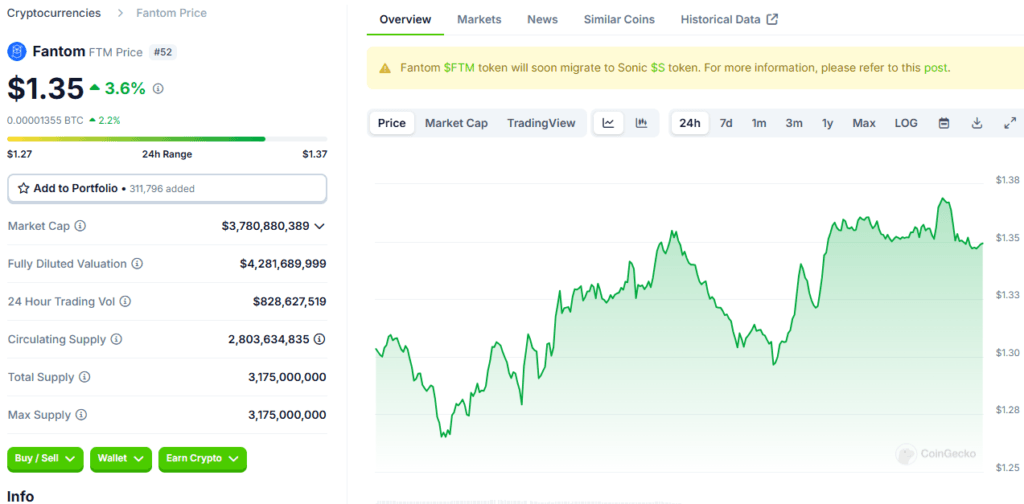Go to Cryptocurrencies breadcrumb link
Screen dimensions: 1024x504
pos(54,13)
